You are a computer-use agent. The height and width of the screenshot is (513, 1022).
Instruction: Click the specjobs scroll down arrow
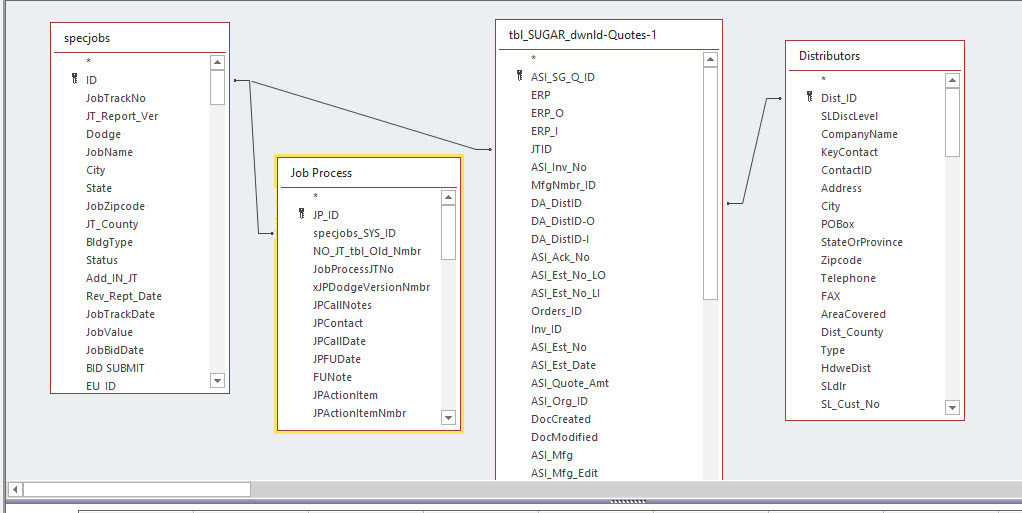click(218, 380)
